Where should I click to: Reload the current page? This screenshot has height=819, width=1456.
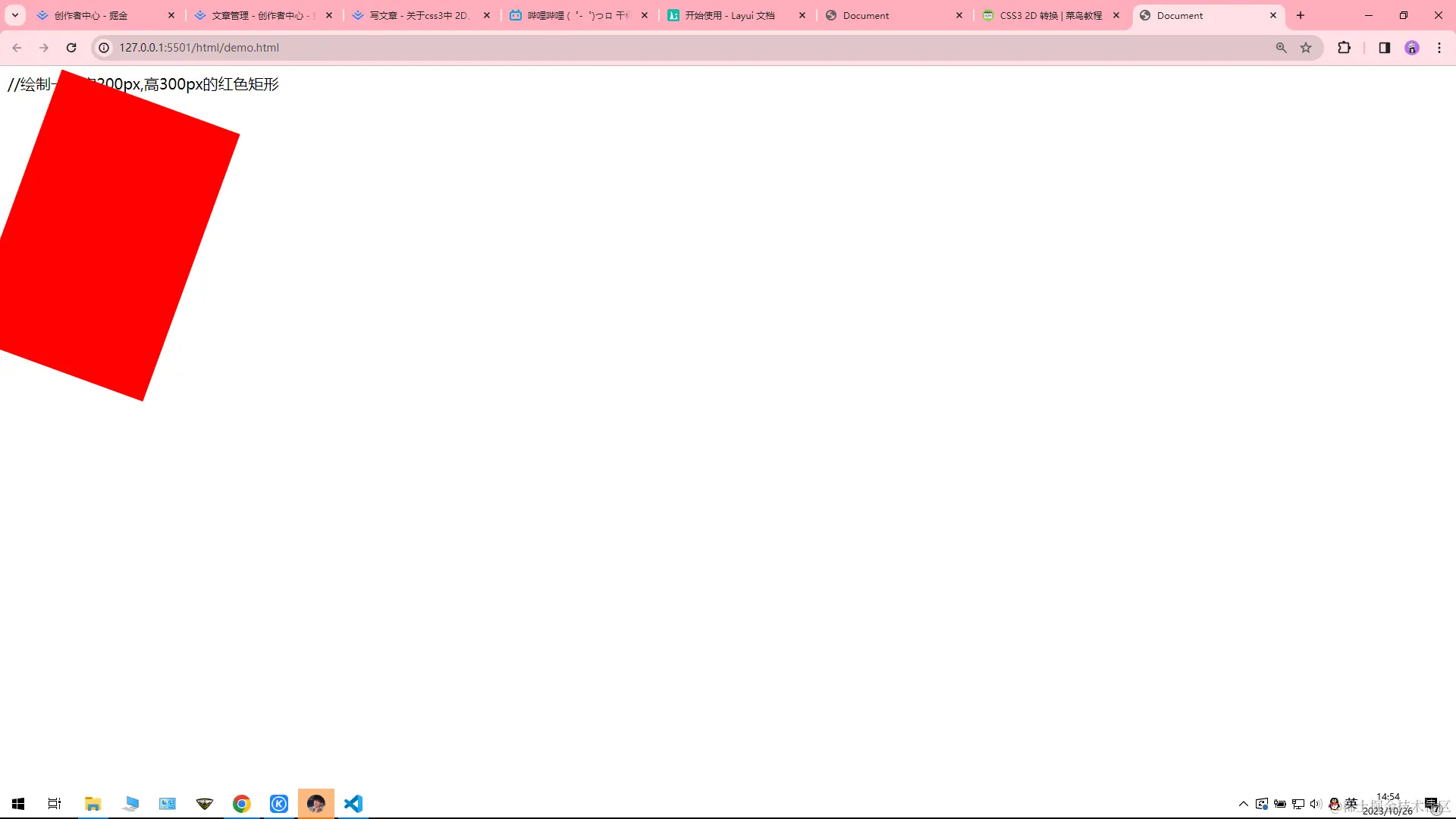click(x=71, y=48)
